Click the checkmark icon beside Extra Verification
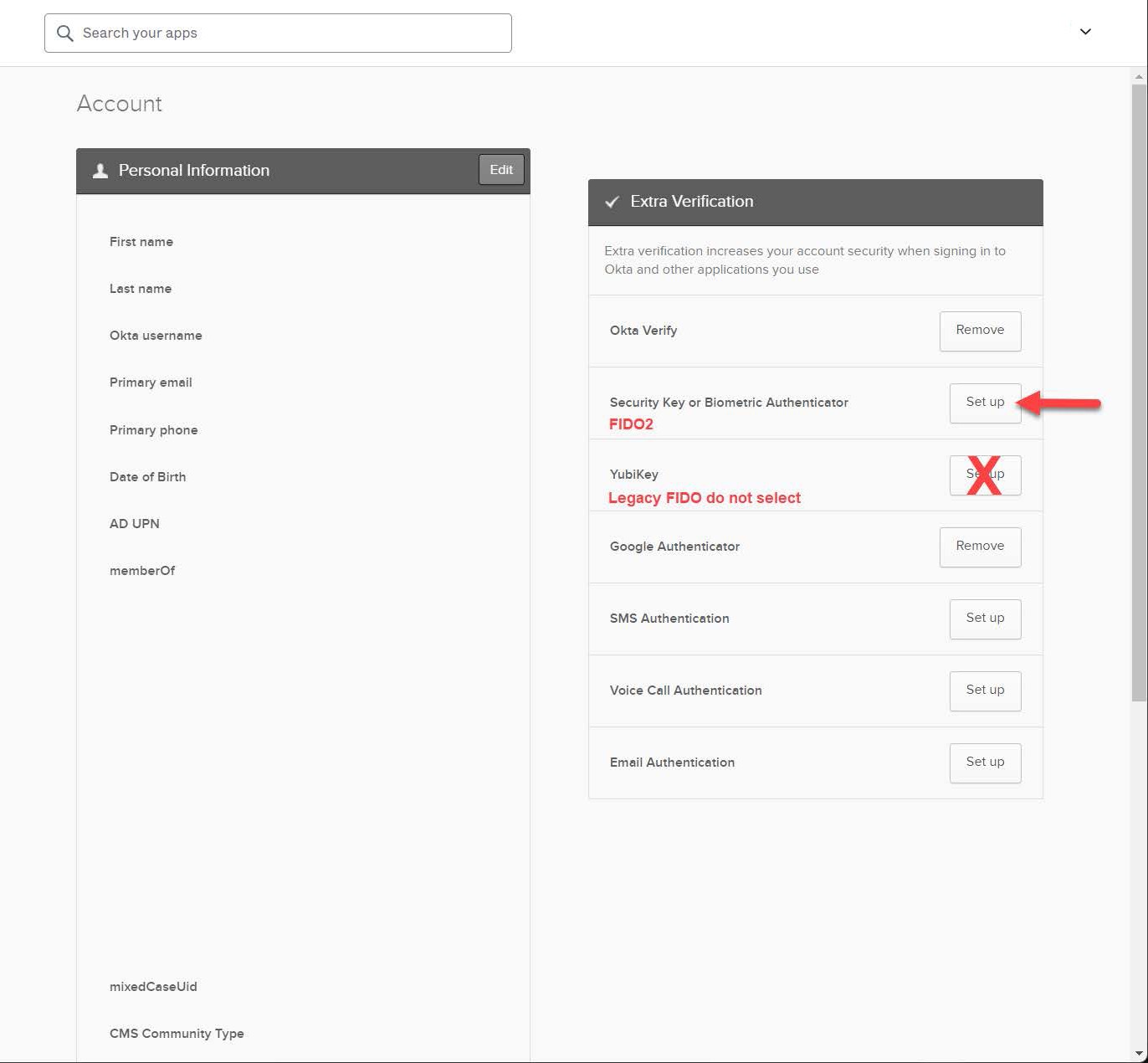 point(612,202)
